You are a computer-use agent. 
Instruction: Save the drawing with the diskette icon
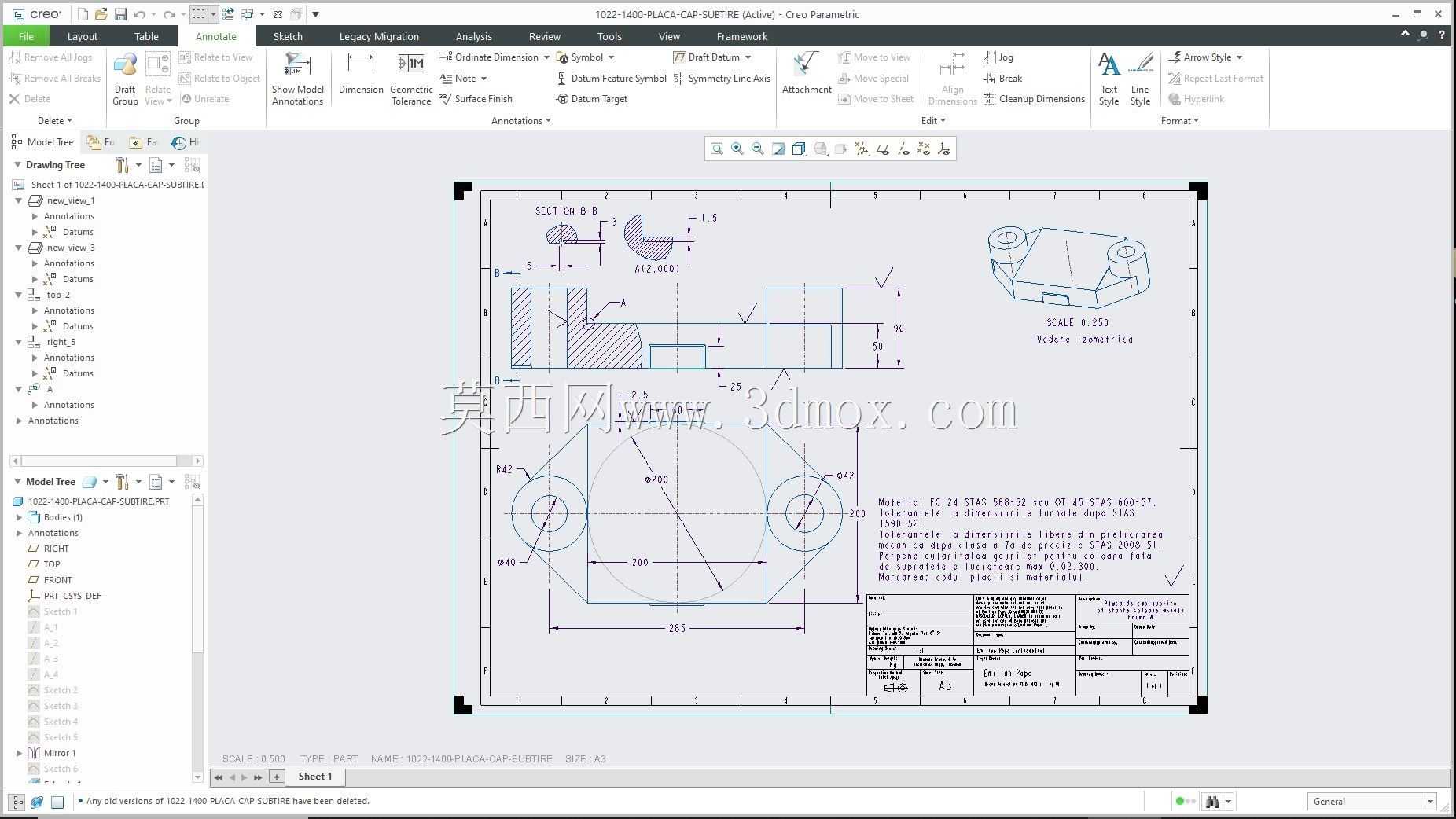click(x=120, y=14)
